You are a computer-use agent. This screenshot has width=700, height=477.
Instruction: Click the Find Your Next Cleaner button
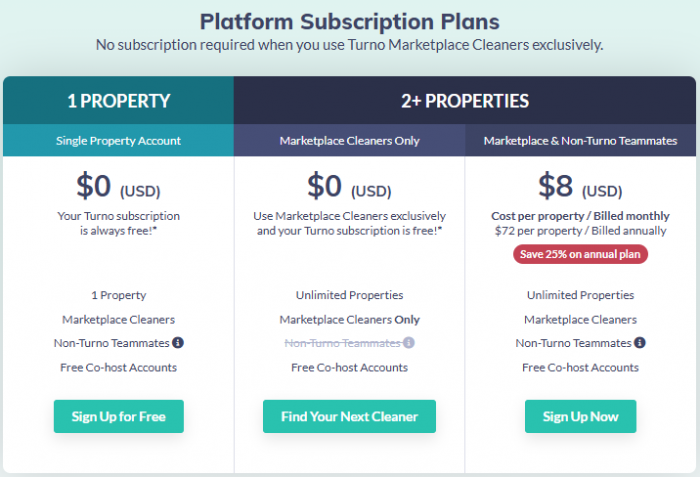point(349,416)
